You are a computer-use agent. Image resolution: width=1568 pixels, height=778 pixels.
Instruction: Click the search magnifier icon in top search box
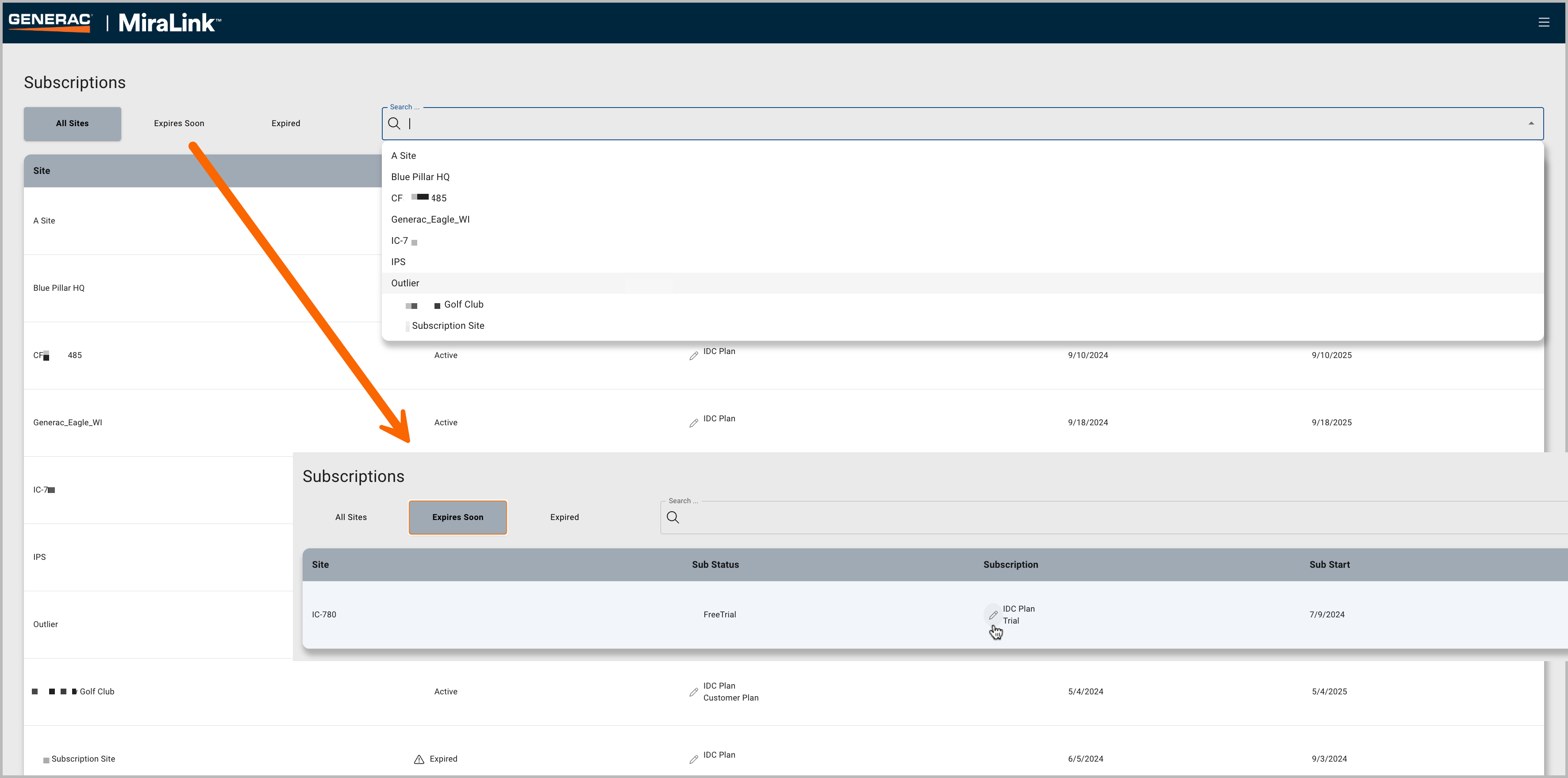[395, 123]
